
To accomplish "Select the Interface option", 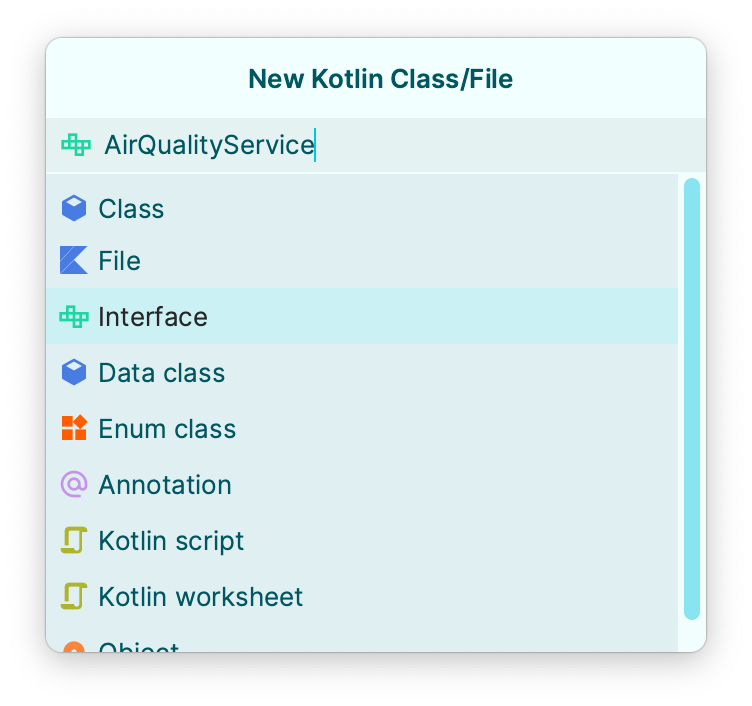I will pyautogui.click(x=153, y=317).
